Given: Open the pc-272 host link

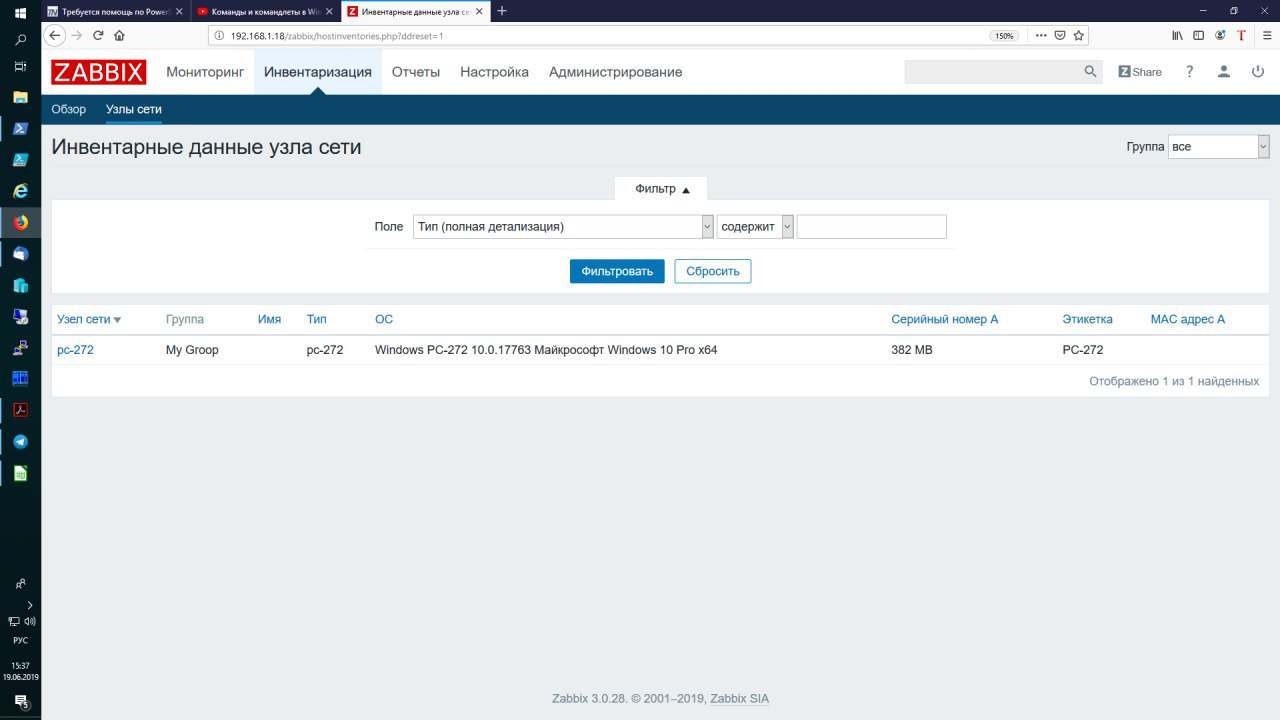Looking at the screenshot, I should click(75, 350).
